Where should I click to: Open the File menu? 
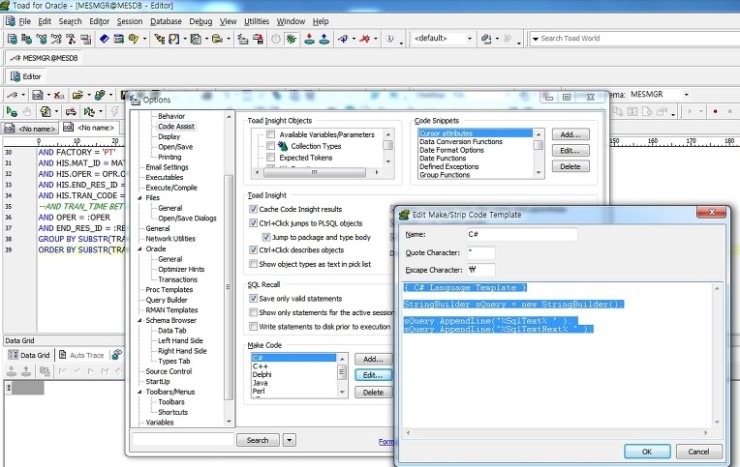click(25, 21)
